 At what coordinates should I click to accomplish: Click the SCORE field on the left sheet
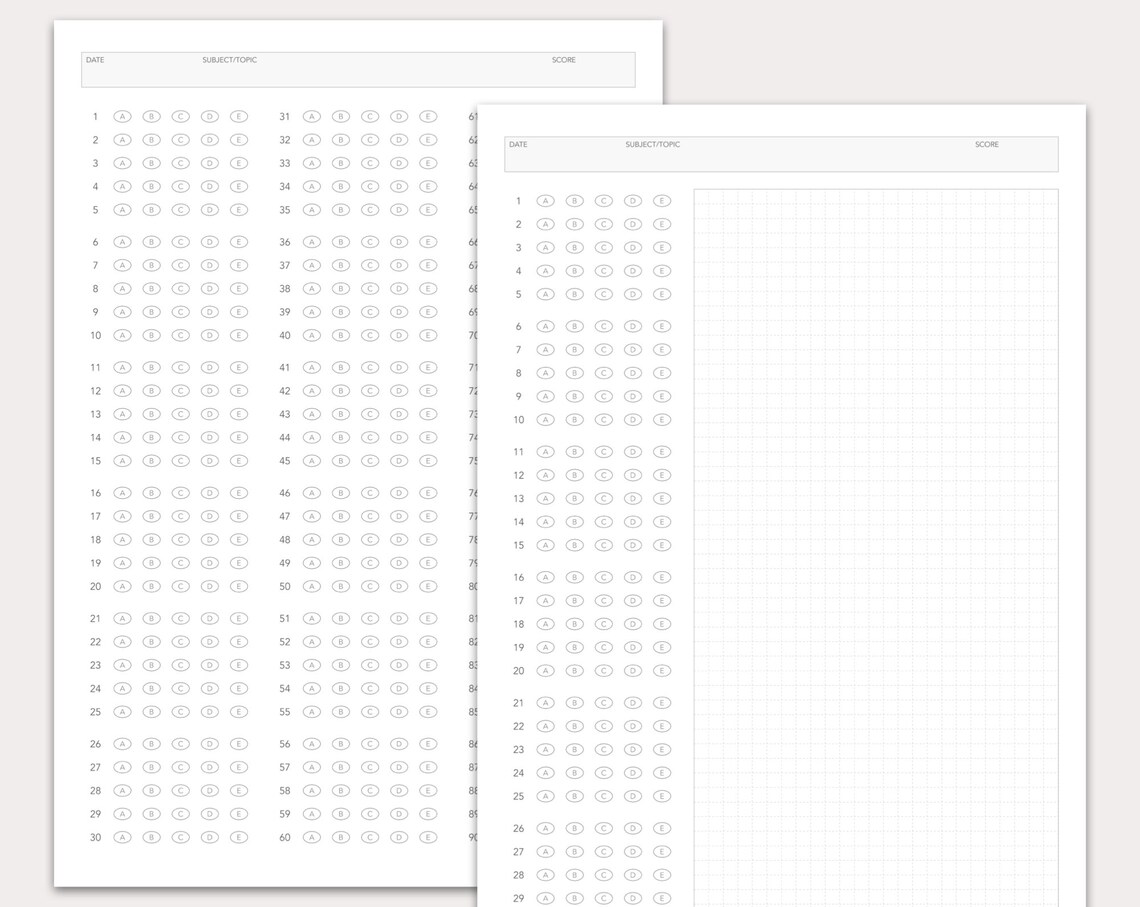coord(590,70)
